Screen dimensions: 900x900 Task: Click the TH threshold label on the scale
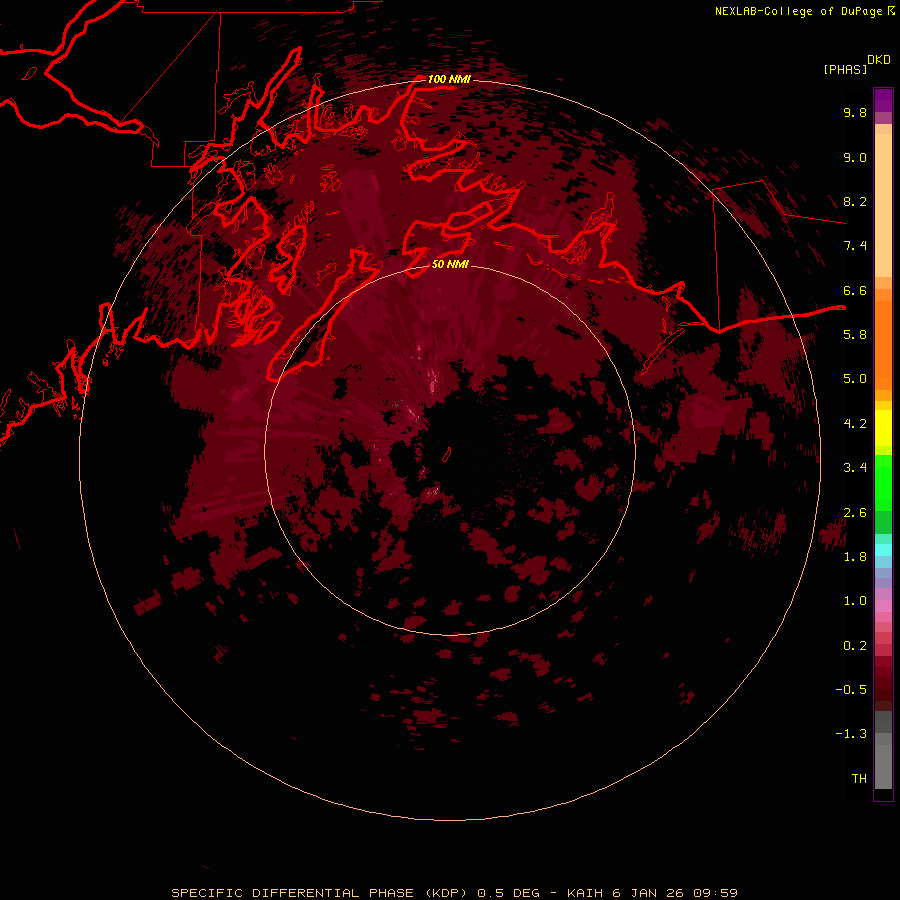tap(859, 779)
